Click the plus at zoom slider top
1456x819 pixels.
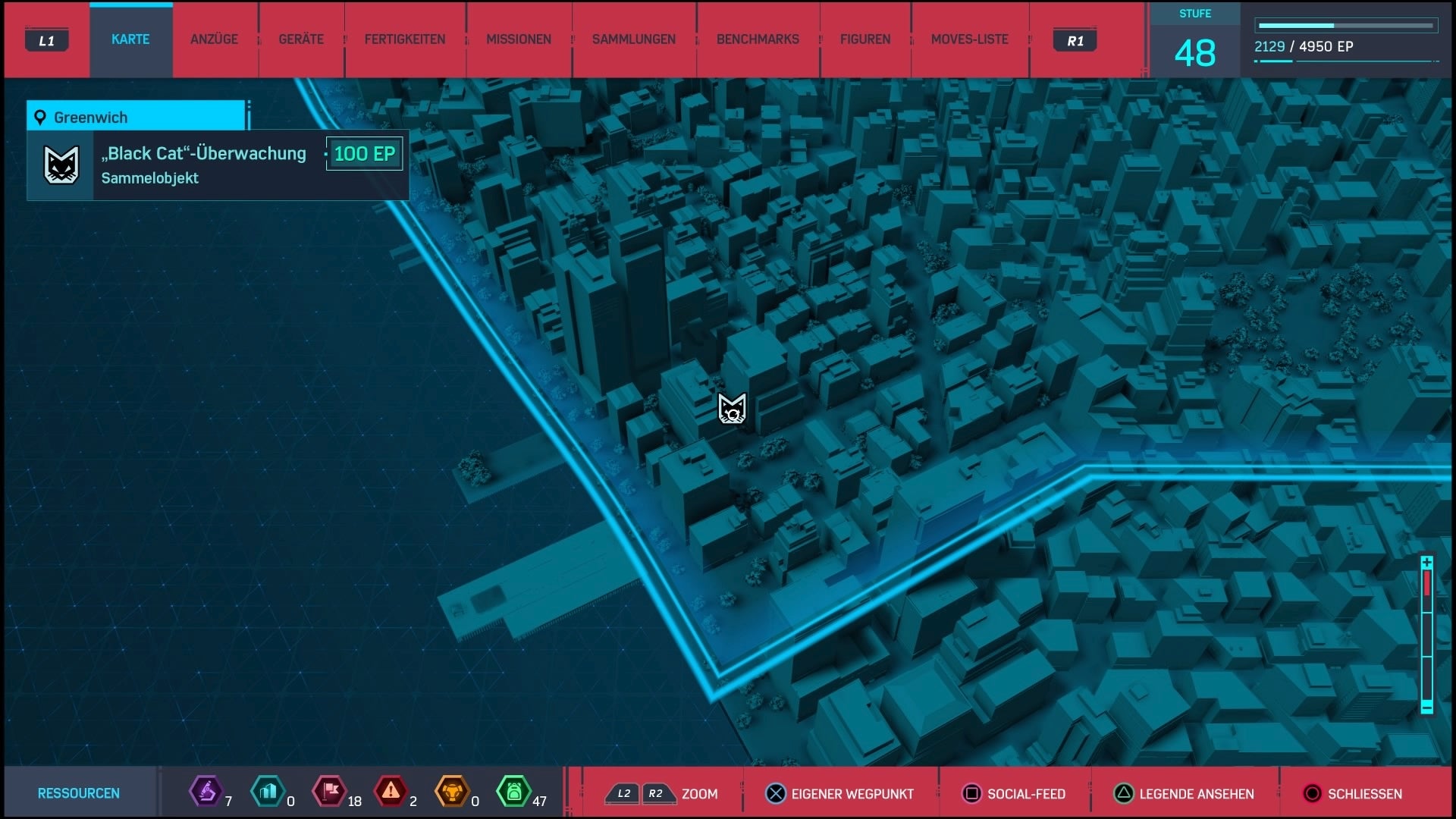coord(1426,563)
